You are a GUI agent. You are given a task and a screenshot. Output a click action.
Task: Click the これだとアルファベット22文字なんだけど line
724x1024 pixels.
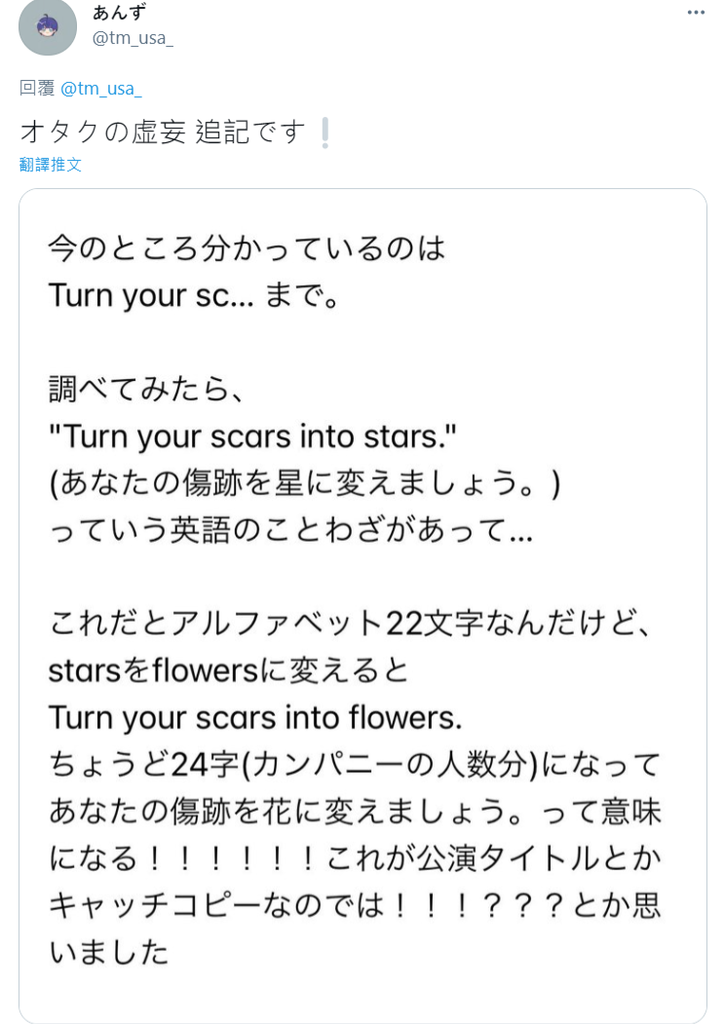click(350, 624)
